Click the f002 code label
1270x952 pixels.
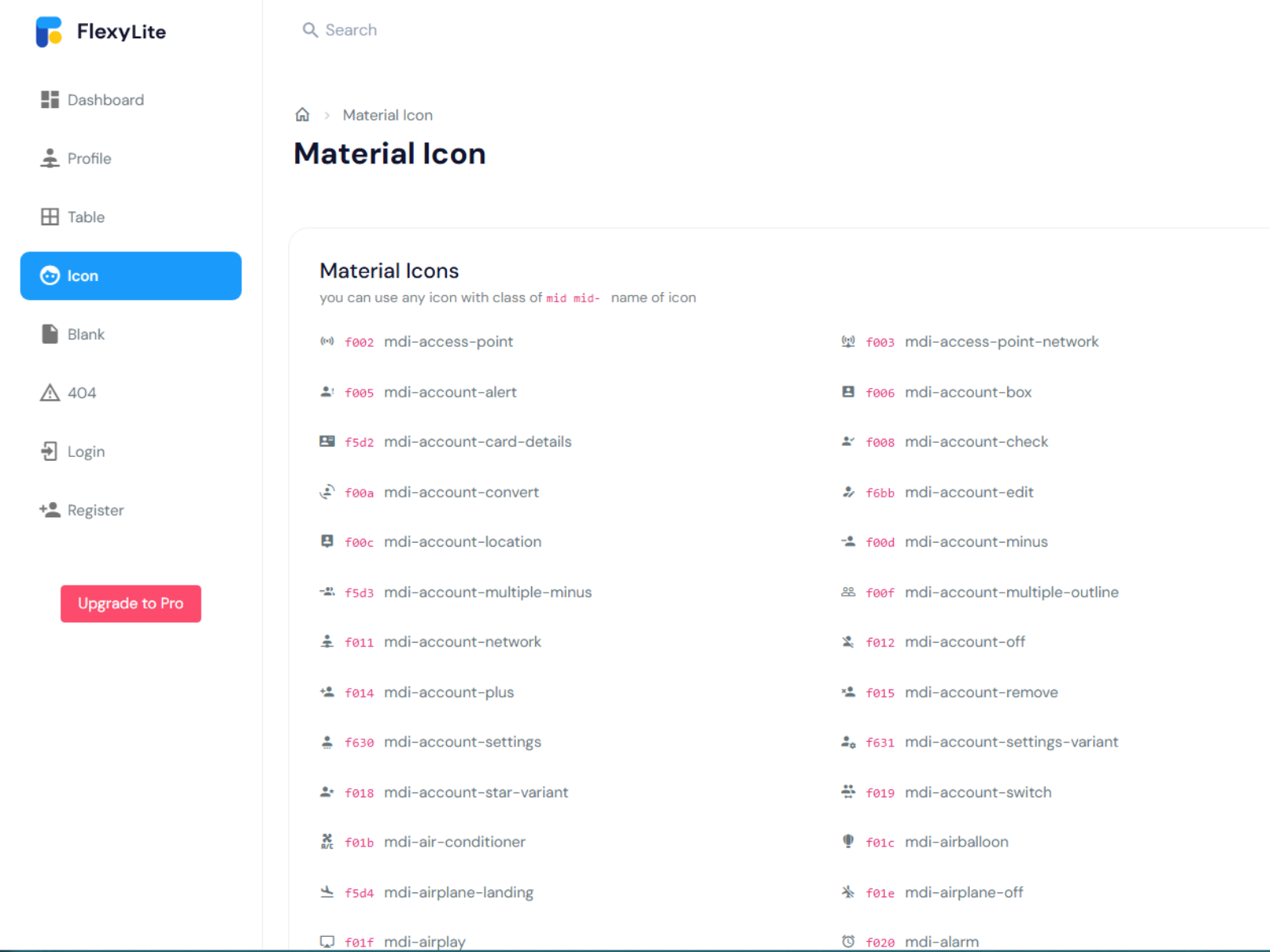(x=360, y=343)
